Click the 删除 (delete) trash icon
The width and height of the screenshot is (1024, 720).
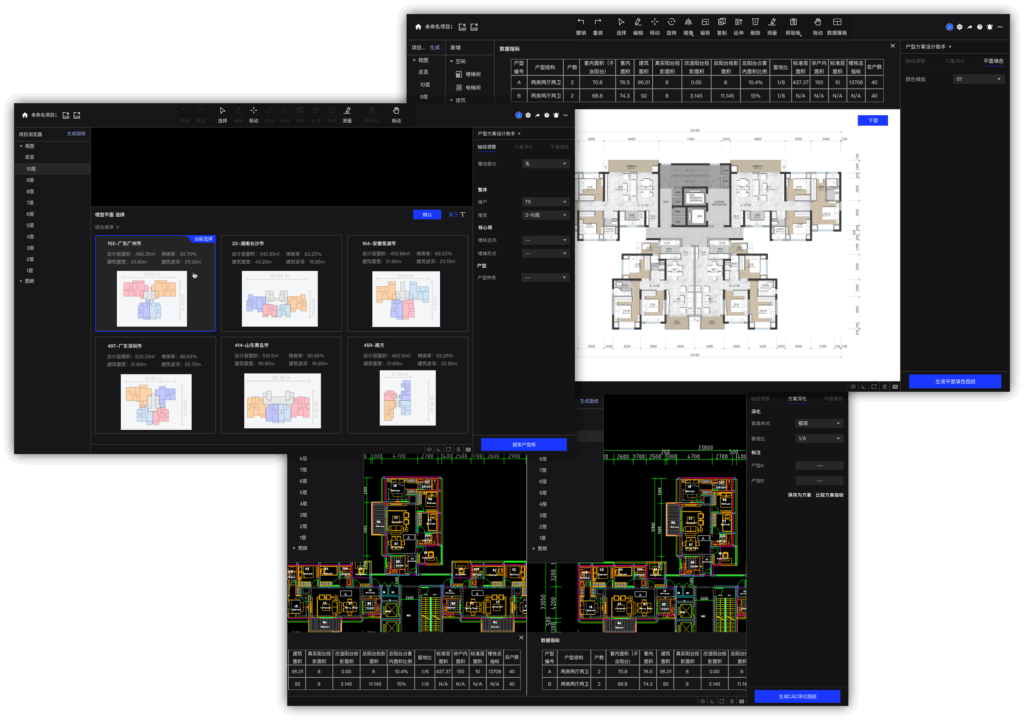pos(755,22)
